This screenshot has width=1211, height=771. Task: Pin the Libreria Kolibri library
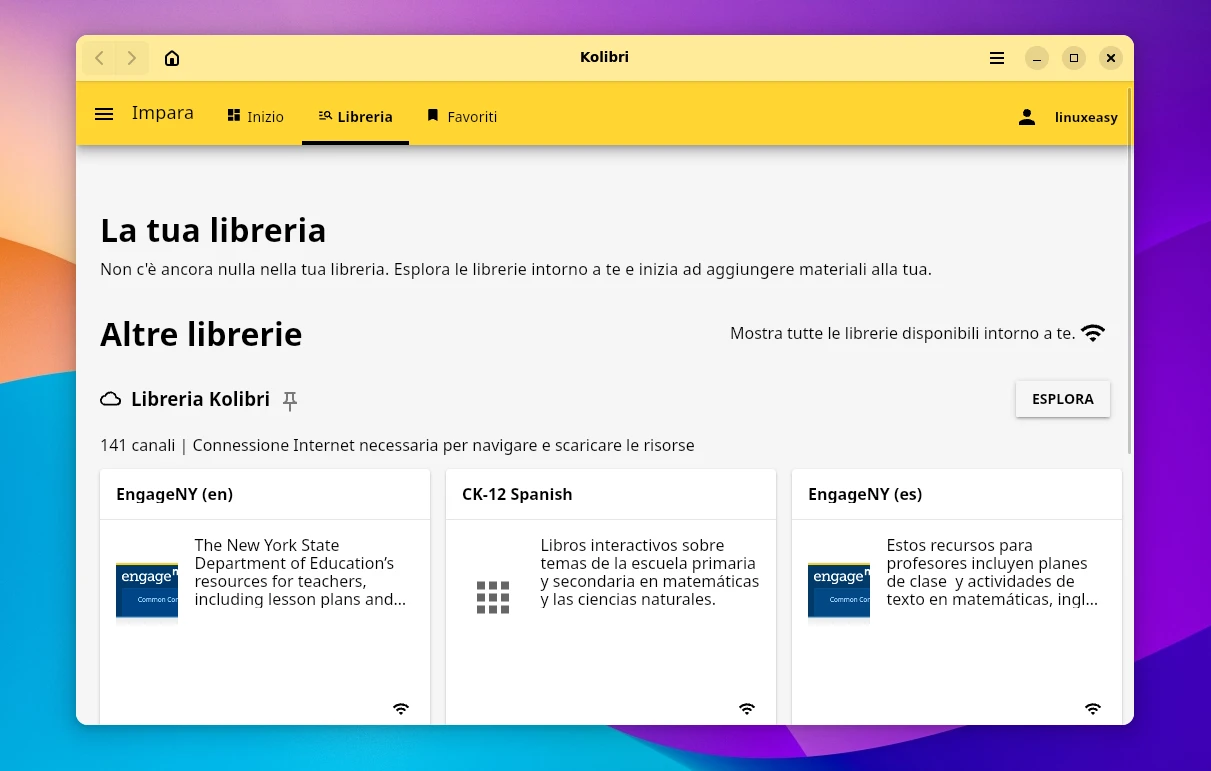(x=289, y=400)
